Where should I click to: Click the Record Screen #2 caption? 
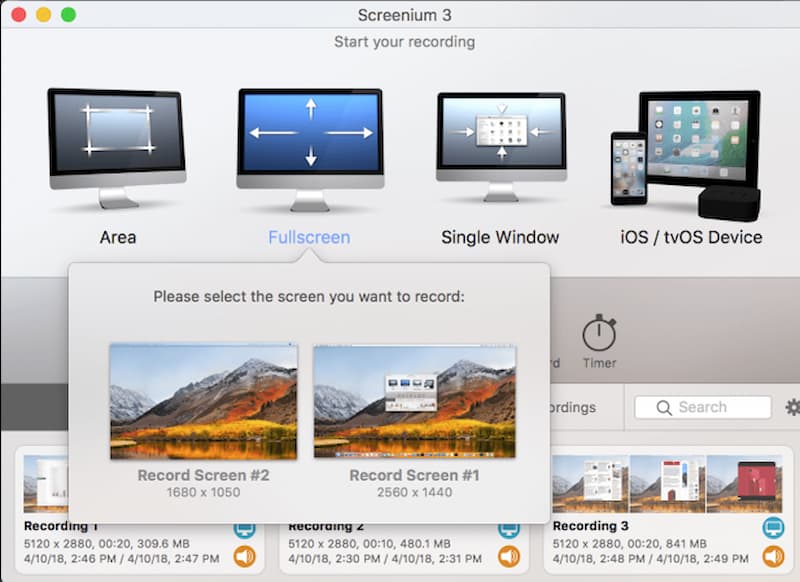tap(203, 475)
